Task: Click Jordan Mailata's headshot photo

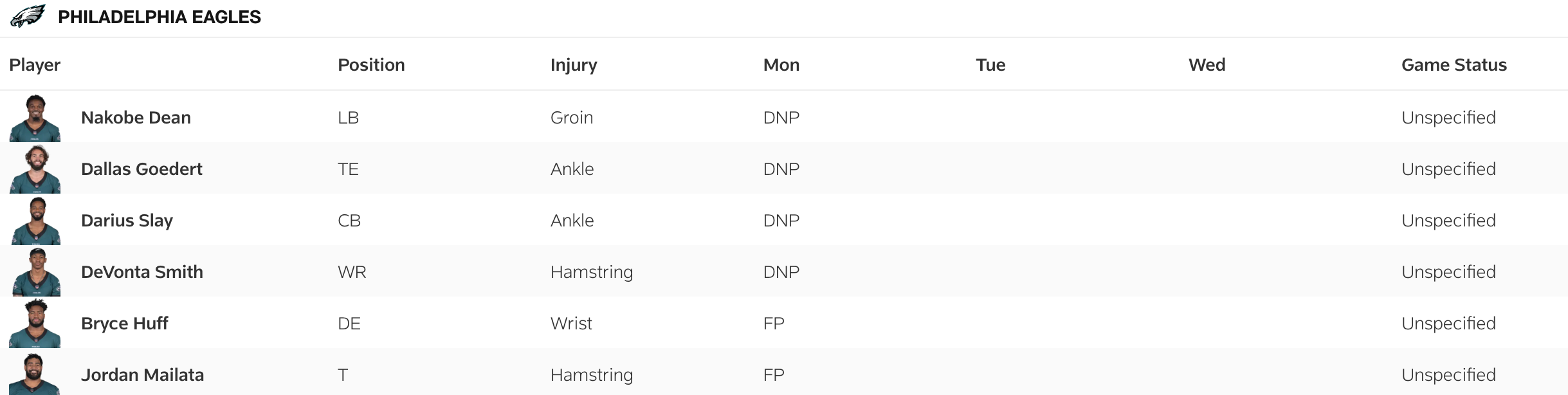Action: point(35,374)
